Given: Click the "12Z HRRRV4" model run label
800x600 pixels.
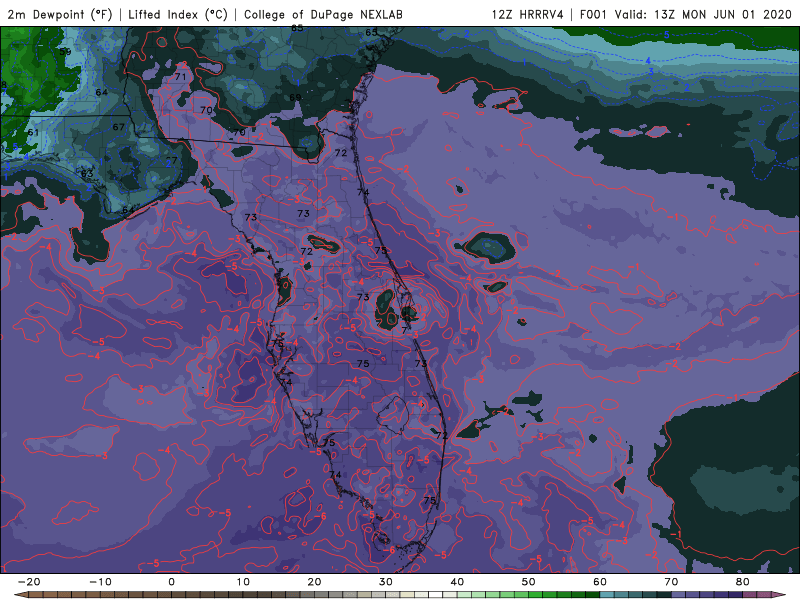Looking at the screenshot, I should click(x=528, y=14).
